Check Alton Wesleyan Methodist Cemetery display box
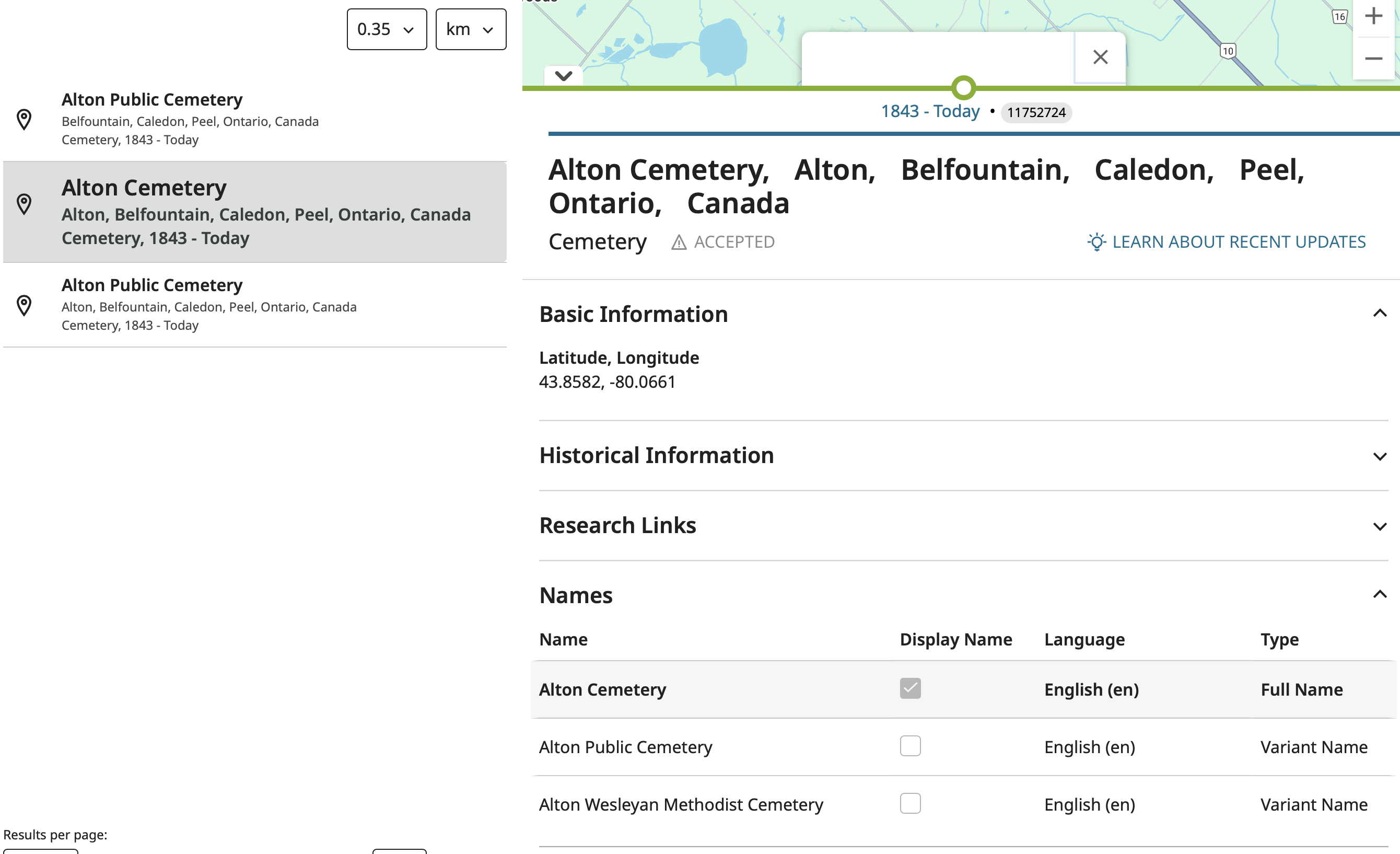 pyautogui.click(x=909, y=803)
